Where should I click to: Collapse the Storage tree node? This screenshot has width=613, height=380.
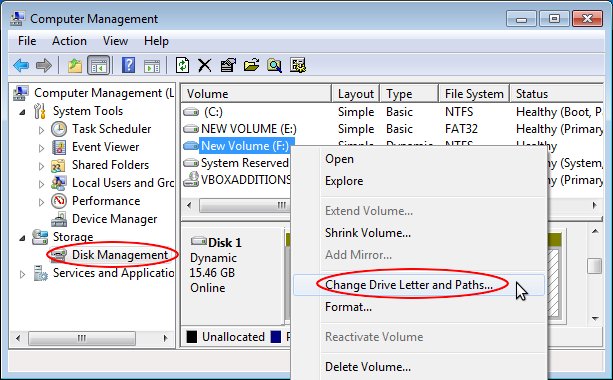23,238
